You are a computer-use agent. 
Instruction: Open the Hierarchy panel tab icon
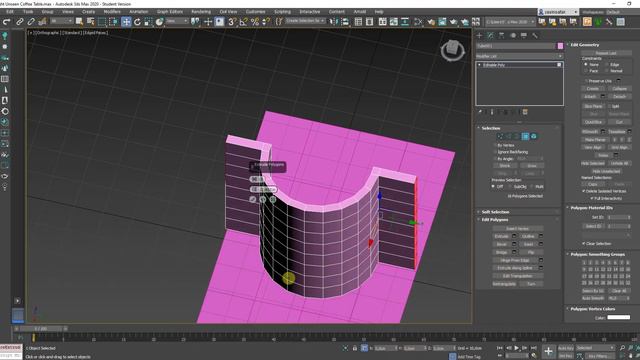pyautogui.click(x=502, y=36)
